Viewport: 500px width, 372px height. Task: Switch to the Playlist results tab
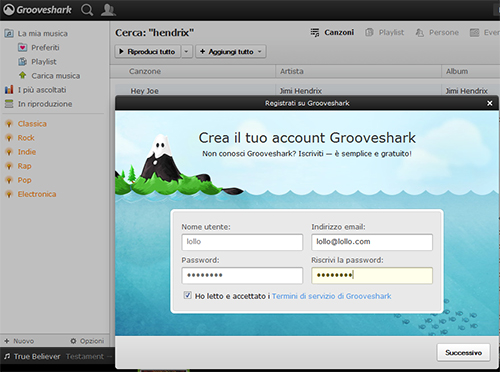point(385,32)
